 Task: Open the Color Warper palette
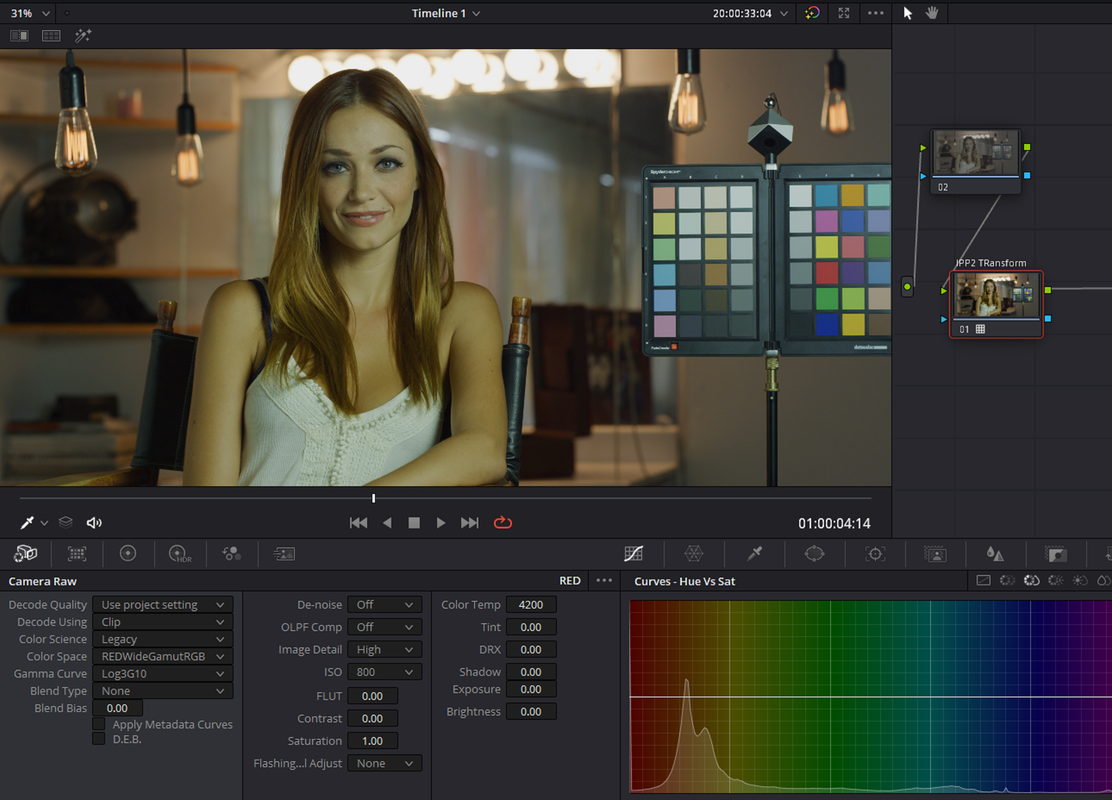tap(694, 553)
